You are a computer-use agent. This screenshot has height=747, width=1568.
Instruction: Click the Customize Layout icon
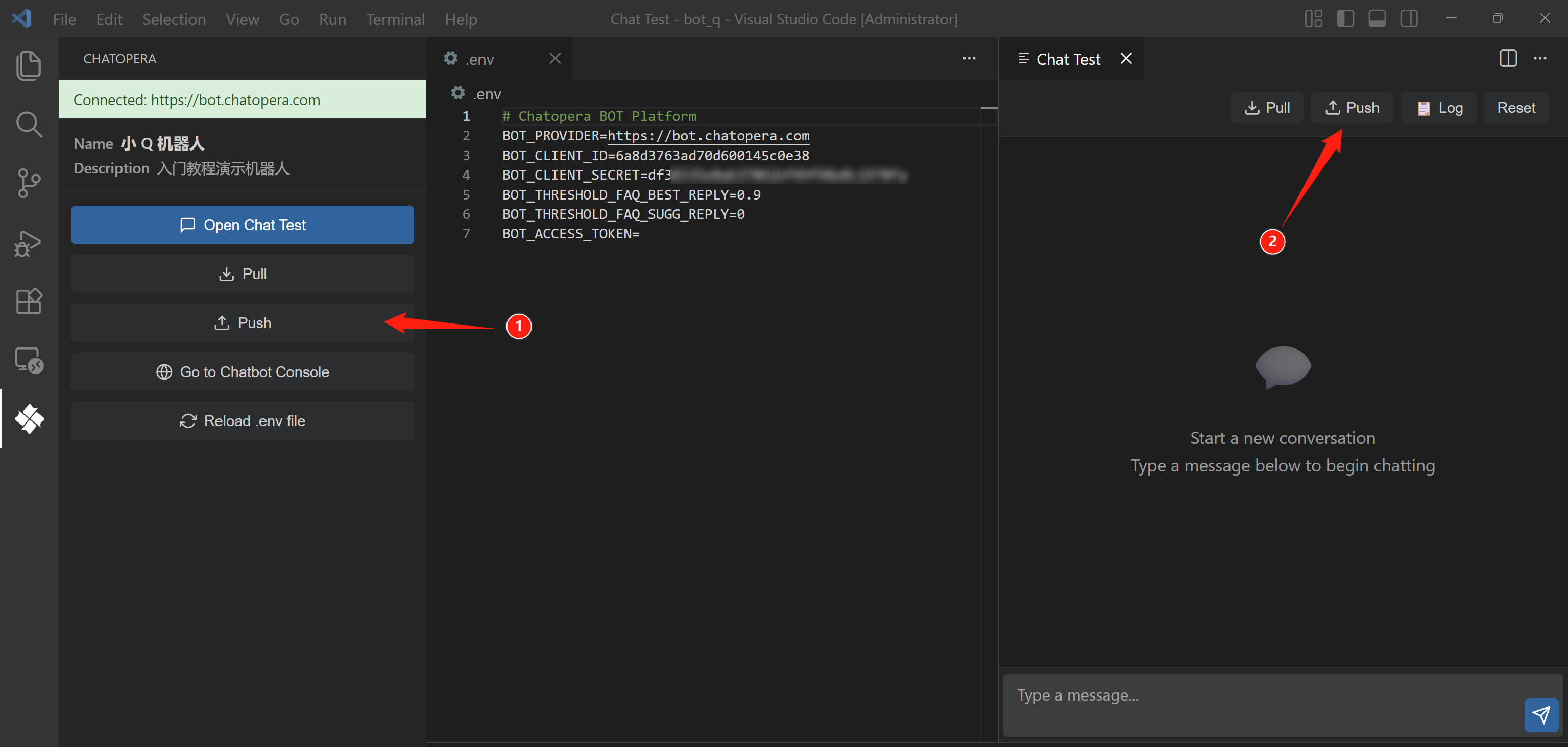1313,19
